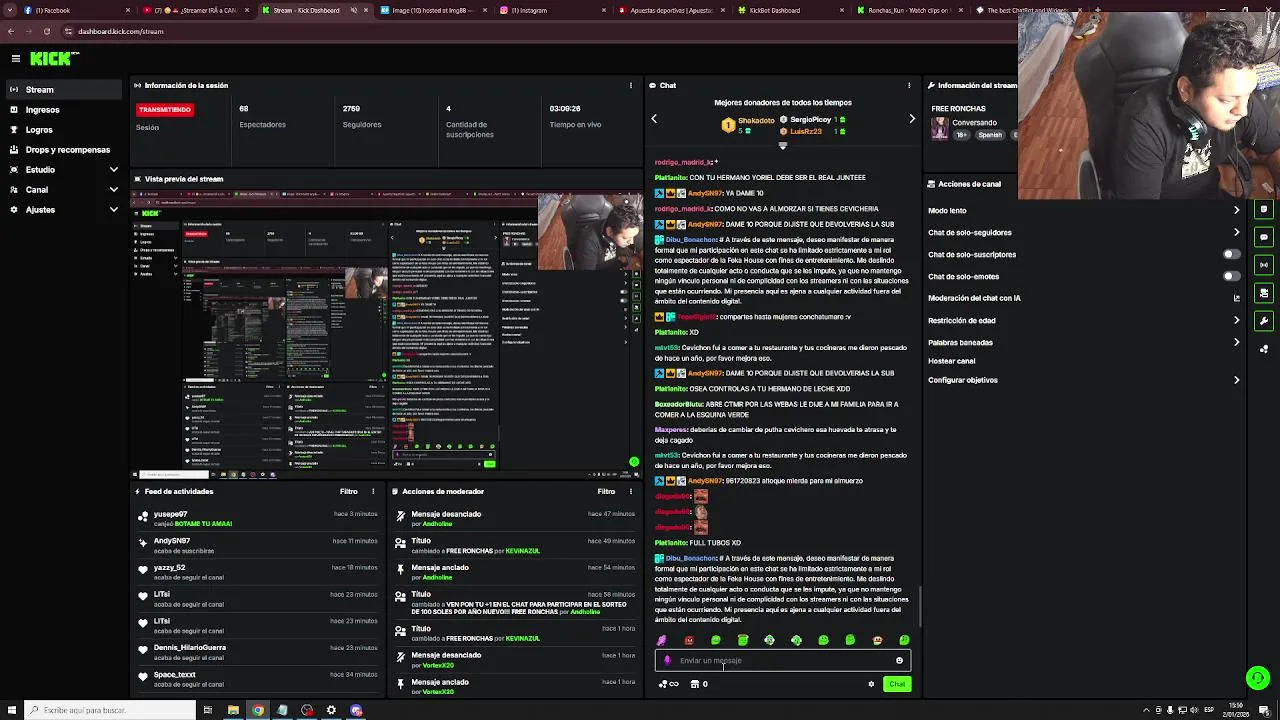The width and height of the screenshot is (1280, 720).
Task: Toggle the chat bubble widget icon in right strip
Action: (x=1264, y=238)
